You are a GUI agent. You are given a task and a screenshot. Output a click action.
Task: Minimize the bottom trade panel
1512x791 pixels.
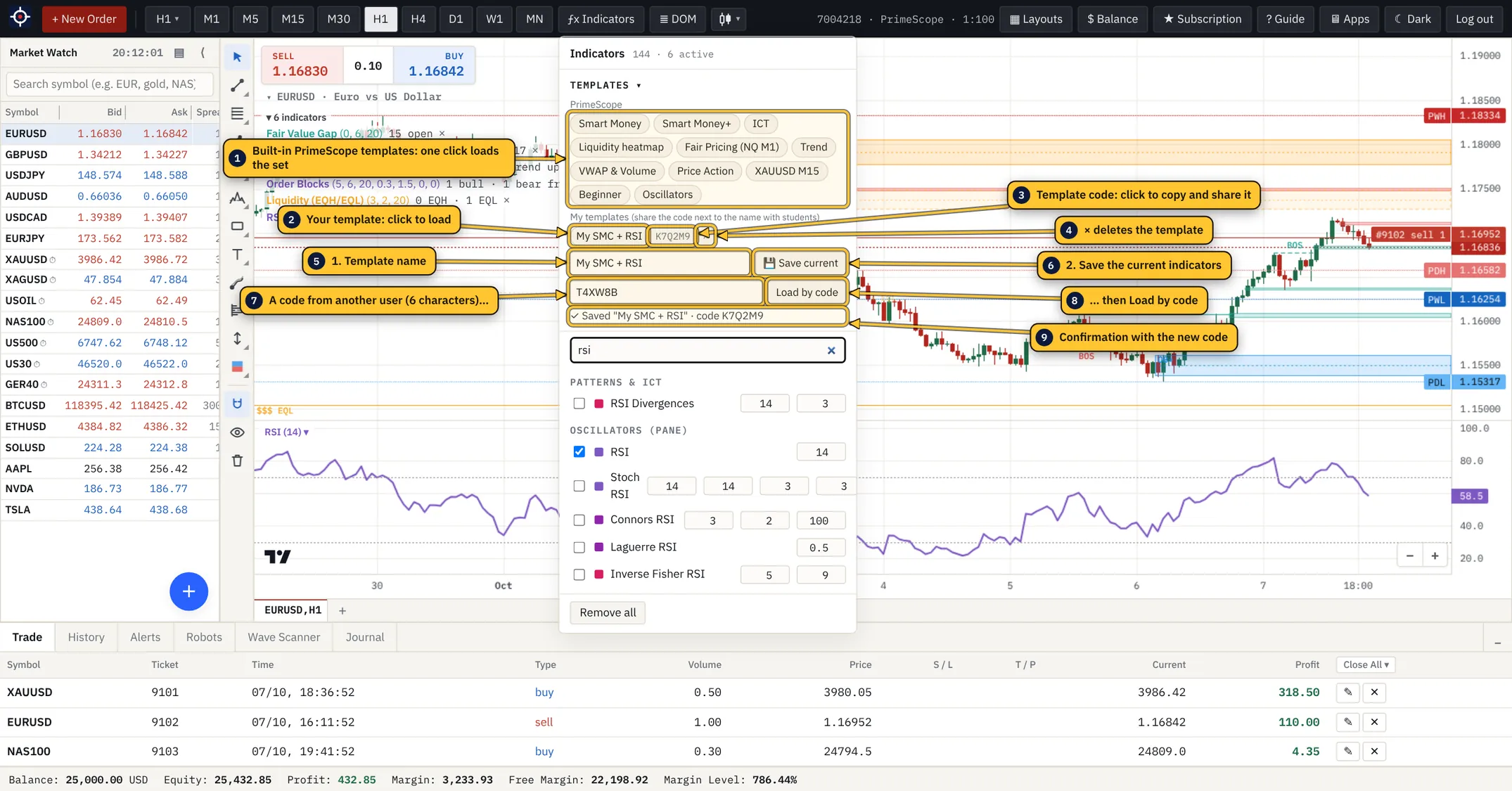click(x=1497, y=643)
